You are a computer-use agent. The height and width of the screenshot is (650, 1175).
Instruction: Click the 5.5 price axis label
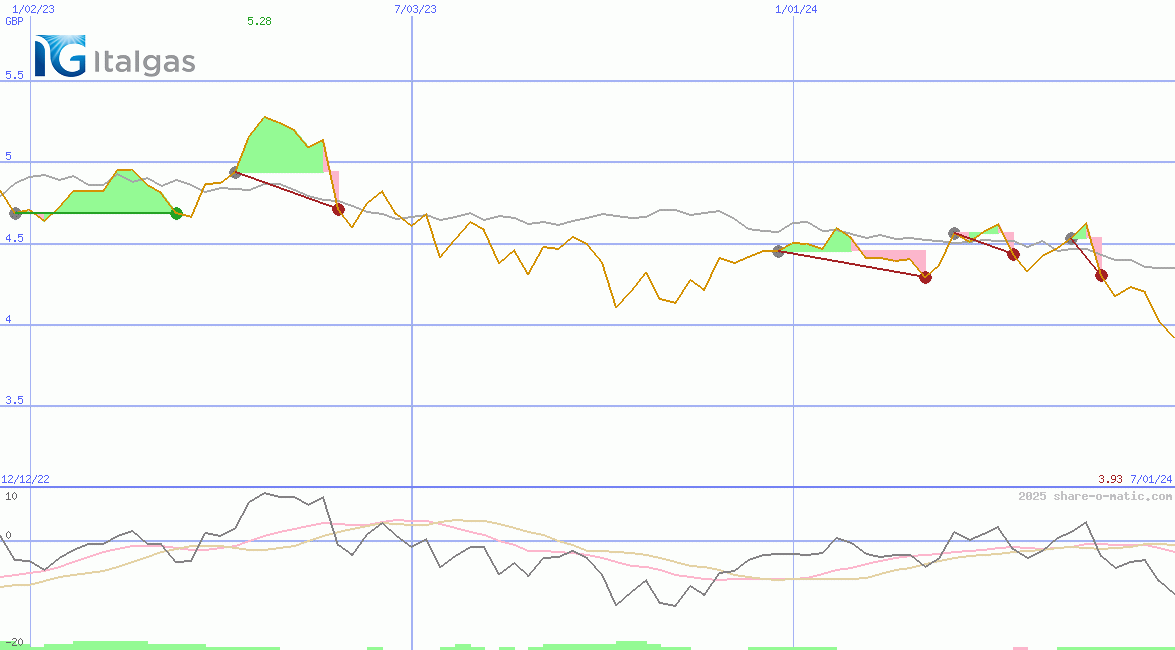pos(14,75)
